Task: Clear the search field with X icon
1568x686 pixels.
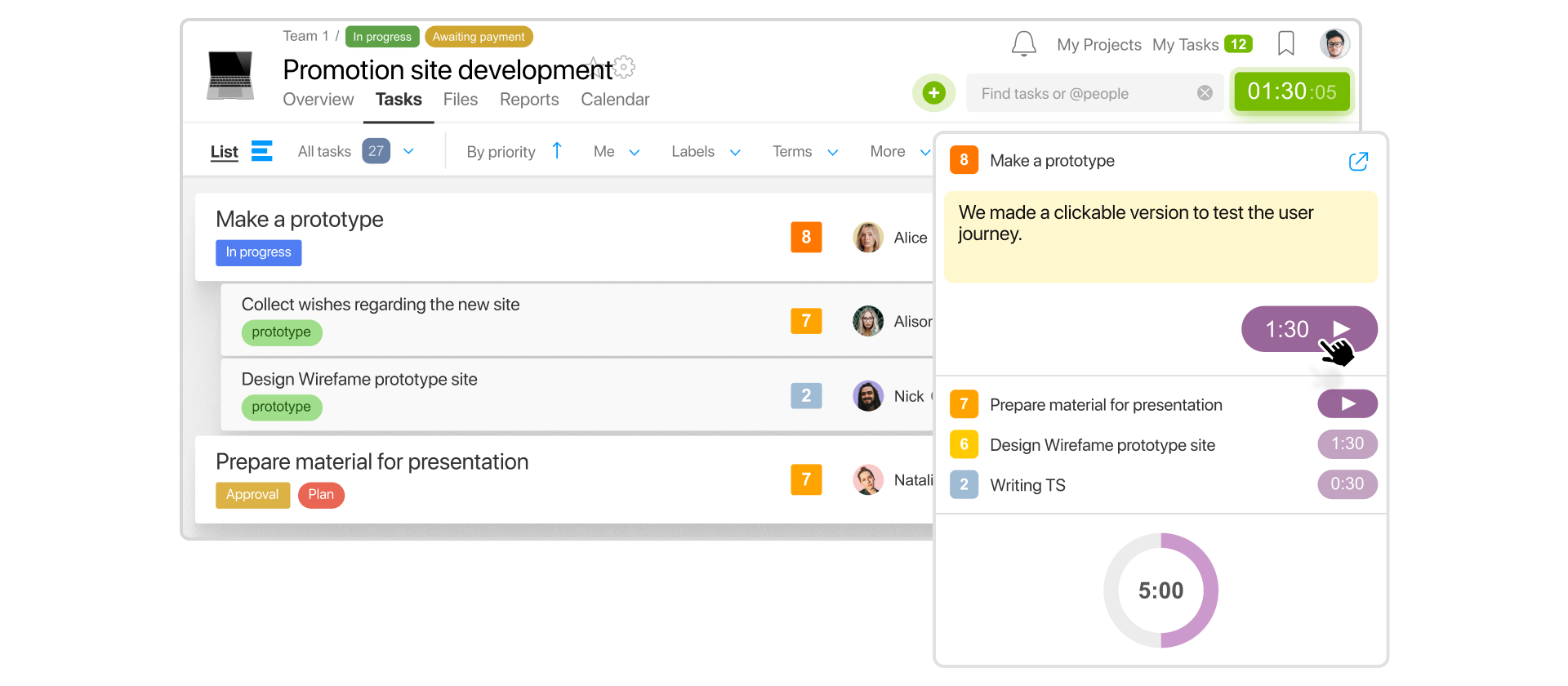Action: coord(1205,93)
